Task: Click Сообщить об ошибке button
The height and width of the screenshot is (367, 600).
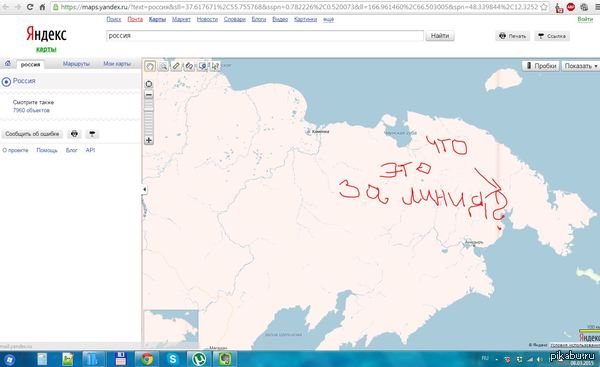Action: [32, 134]
